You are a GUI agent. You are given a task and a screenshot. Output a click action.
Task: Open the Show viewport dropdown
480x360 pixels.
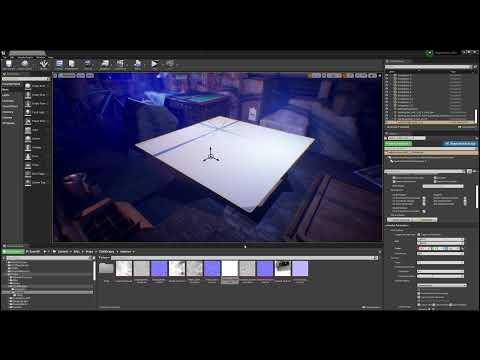[90, 76]
